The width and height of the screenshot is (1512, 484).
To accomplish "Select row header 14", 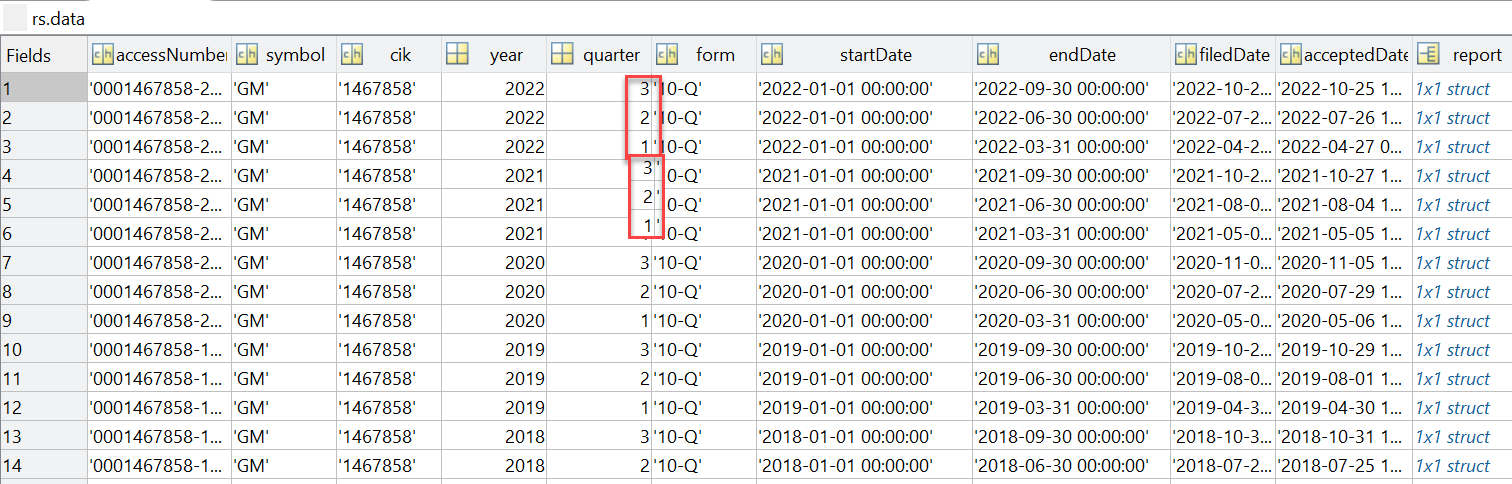I will click(x=43, y=465).
